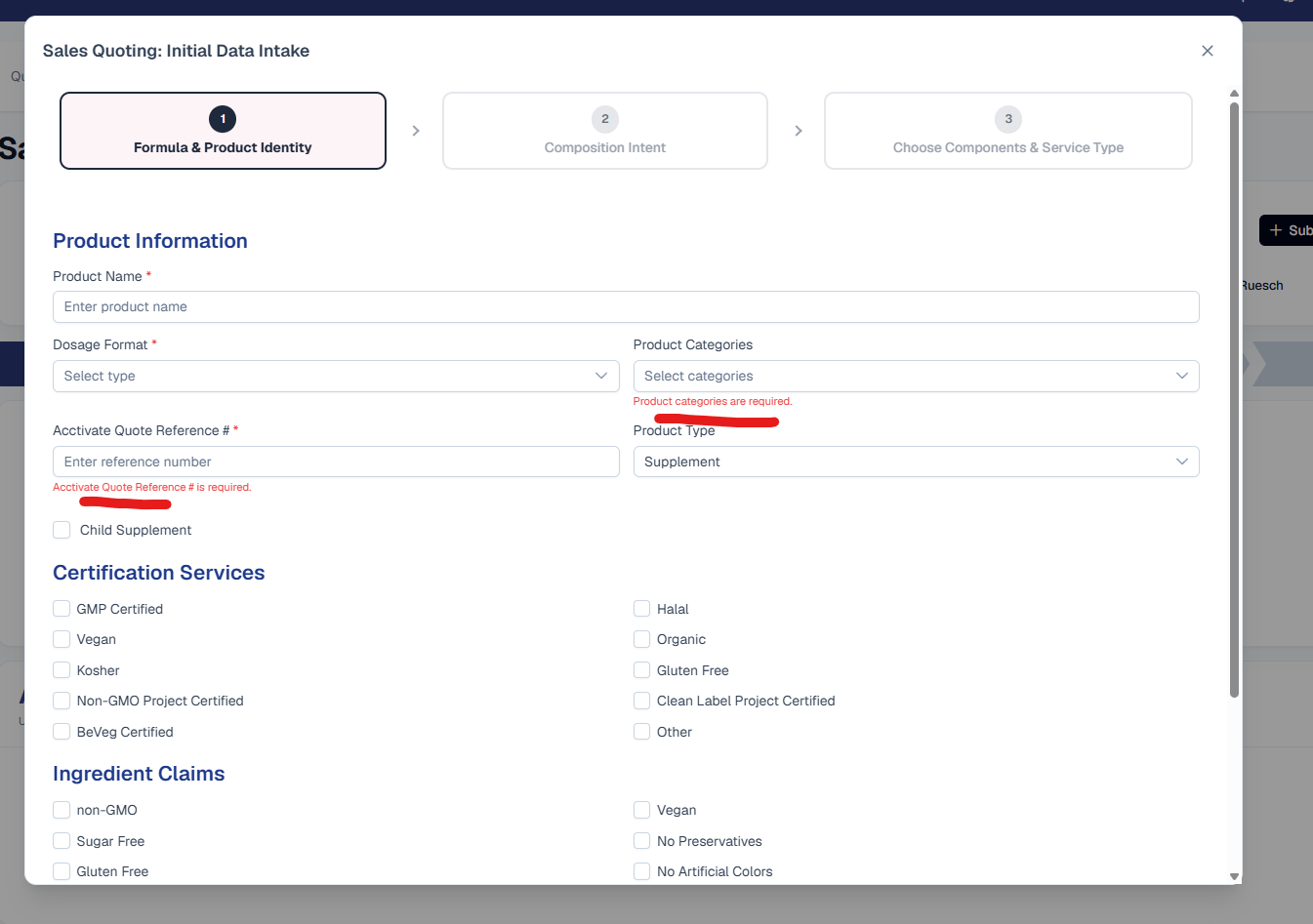This screenshot has width=1313, height=924.
Task: Click the Product Categories dropdown chevron
Action: pyautogui.click(x=1181, y=376)
